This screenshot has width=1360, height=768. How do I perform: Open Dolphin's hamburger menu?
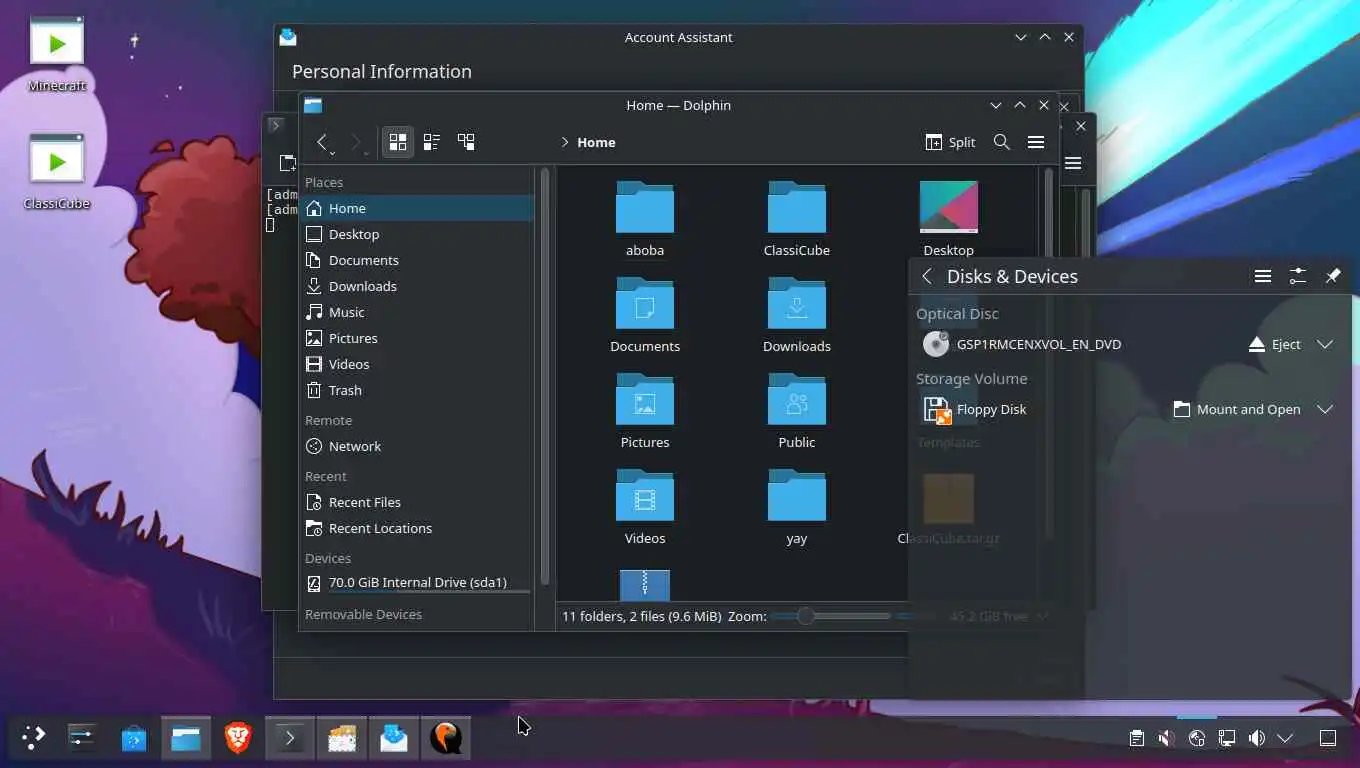click(1036, 142)
